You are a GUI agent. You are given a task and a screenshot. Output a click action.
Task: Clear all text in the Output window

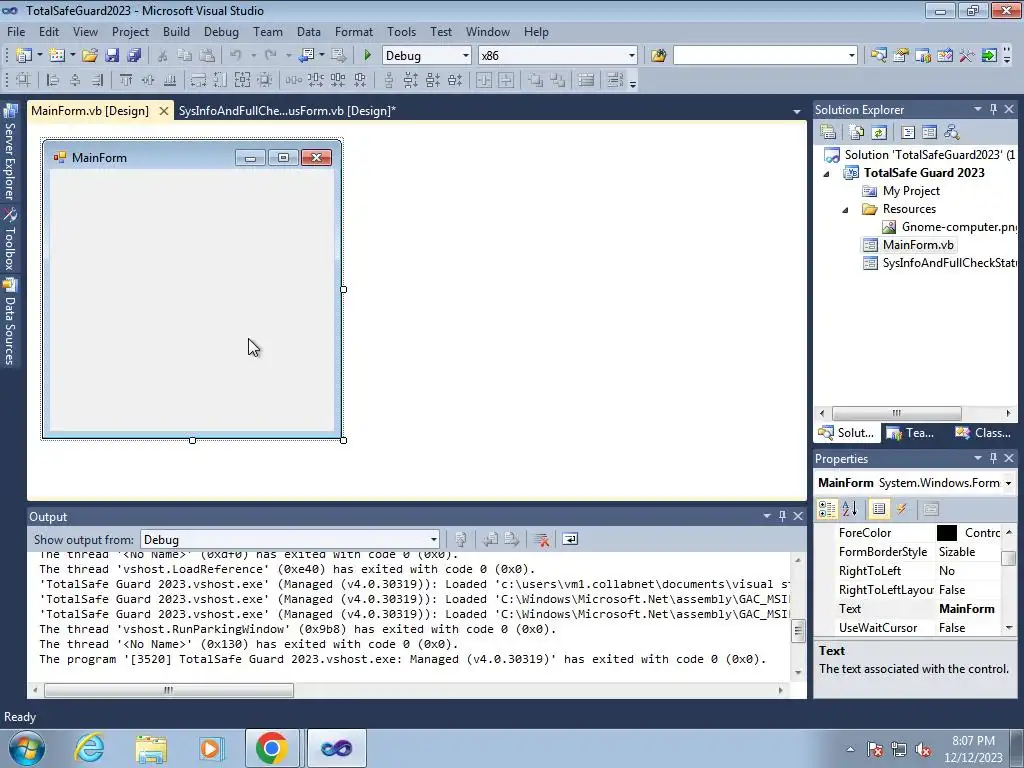(541, 539)
